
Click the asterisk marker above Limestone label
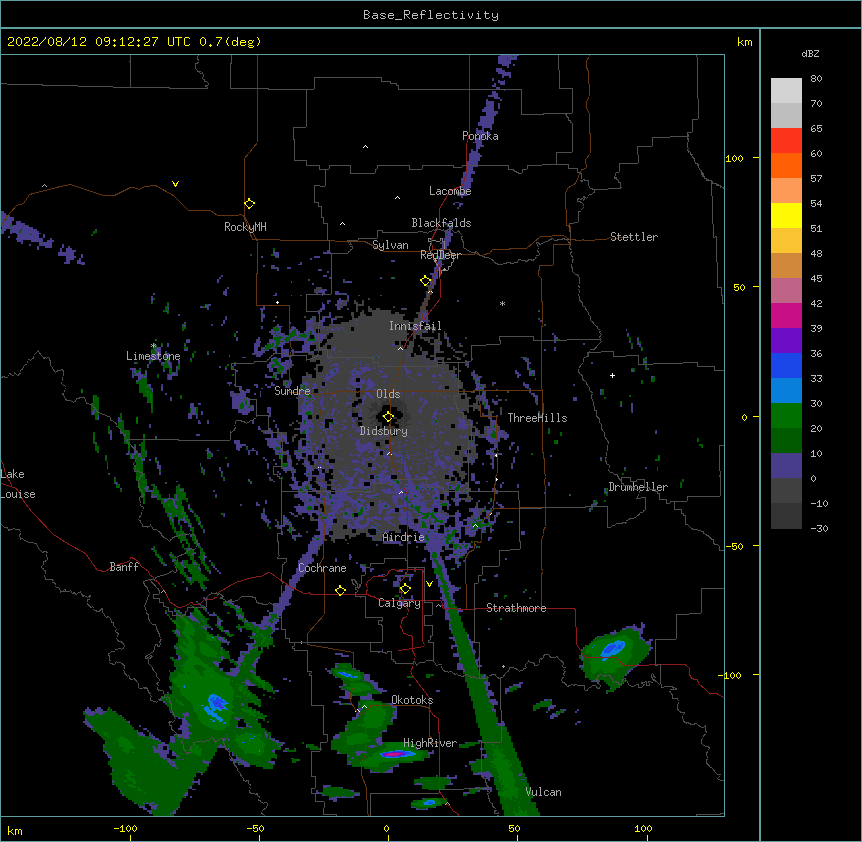(153, 346)
